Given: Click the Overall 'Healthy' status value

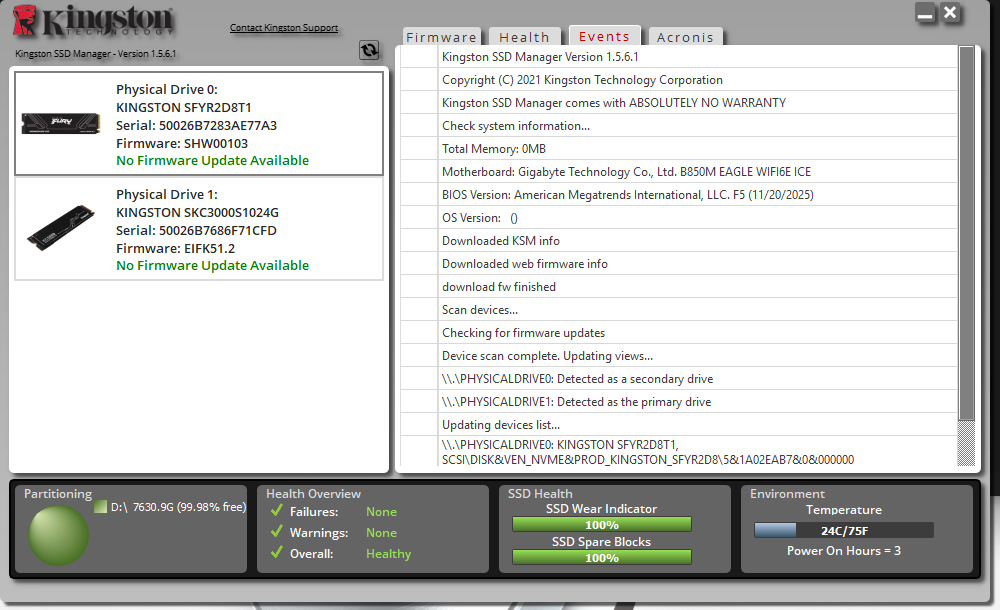Looking at the screenshot, I should pos(388,554).
